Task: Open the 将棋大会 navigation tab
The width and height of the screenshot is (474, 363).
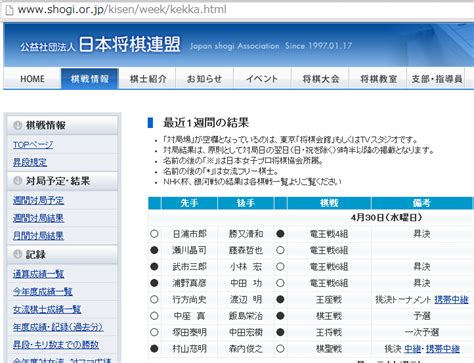Action: coord(320,79)
